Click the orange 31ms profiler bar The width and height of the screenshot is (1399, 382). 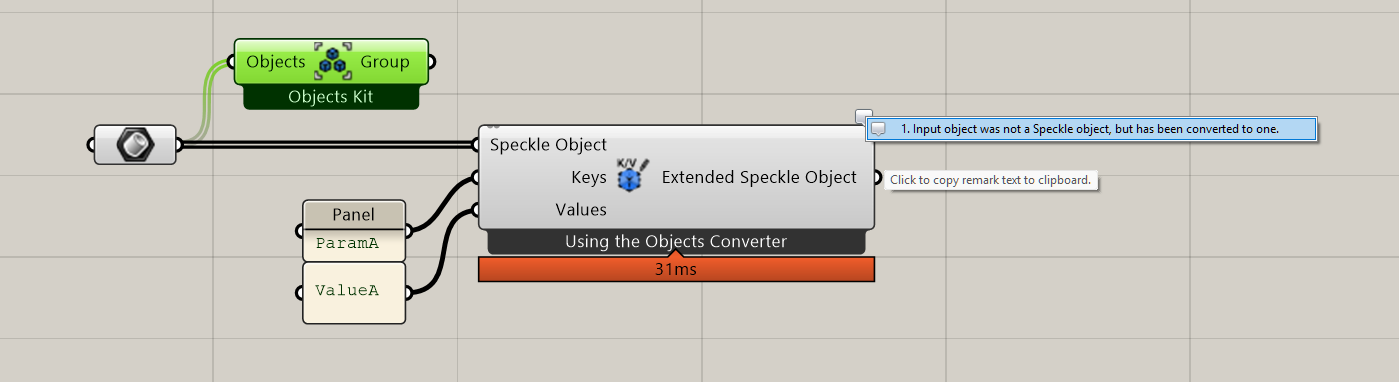click(x=676, y=269)
